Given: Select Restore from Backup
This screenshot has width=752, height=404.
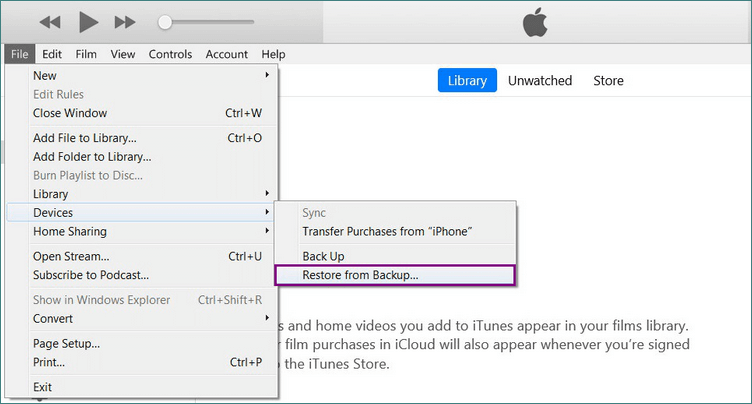Looking at the screenshot, I should pyautogui.click(x=395, y=275).
